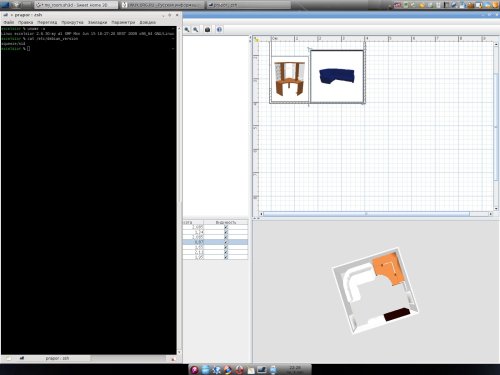This screenshot has width=500, height=375.
Task: Click the camera photo icon in the toolbar
Action: click(x=207, y=29)
